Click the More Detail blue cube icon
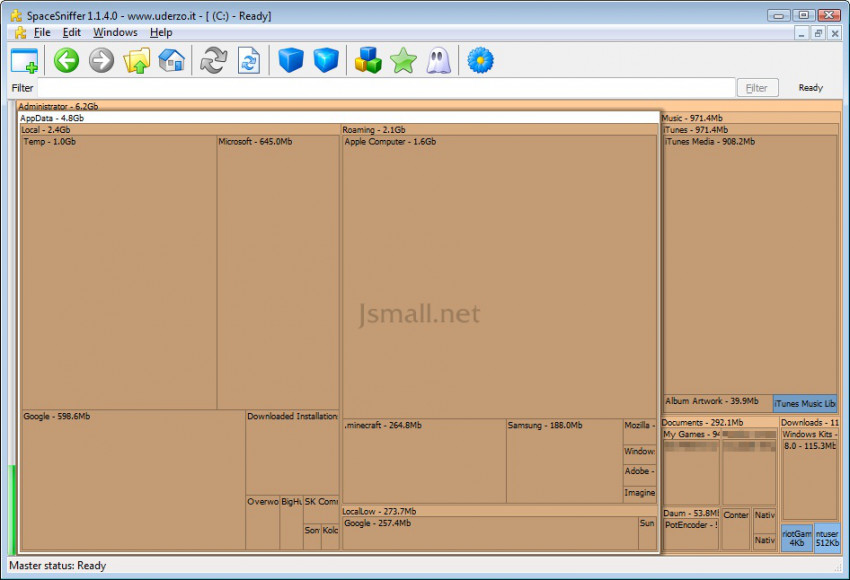Viewport: 850px width, 580px height. (x=326, y=61)
